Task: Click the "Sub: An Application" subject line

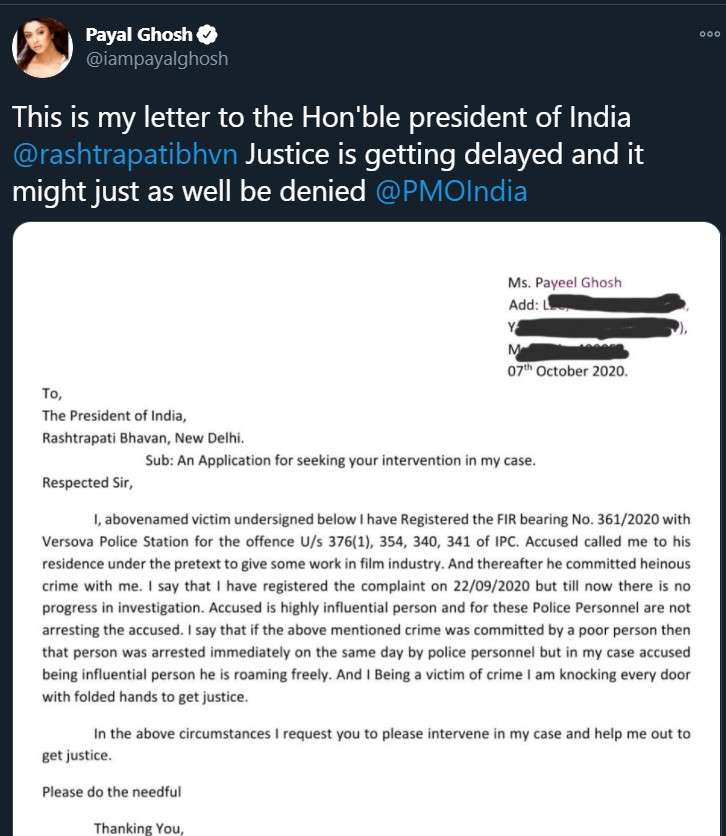Action: coord(340,461)
